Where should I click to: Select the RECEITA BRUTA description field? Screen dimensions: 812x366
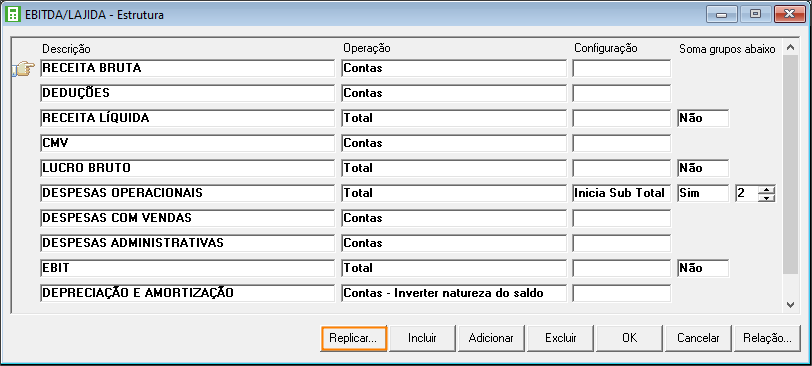pyautogui.click(x=187, y=68)
